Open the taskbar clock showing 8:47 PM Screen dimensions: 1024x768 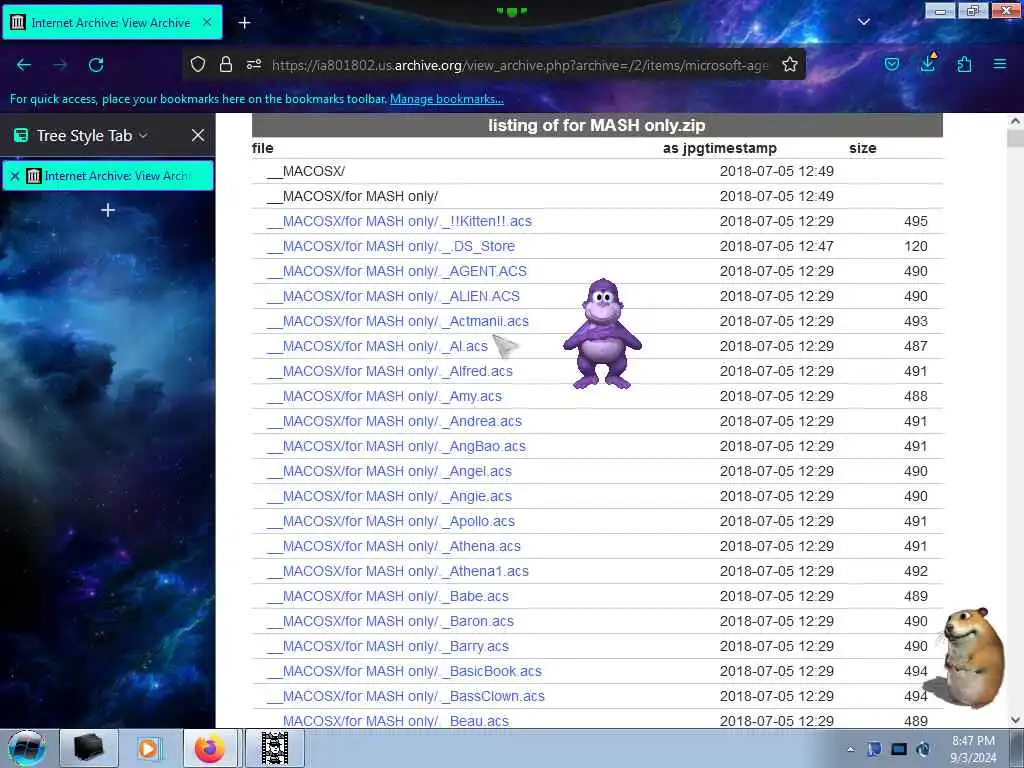[x=973, y=749]
